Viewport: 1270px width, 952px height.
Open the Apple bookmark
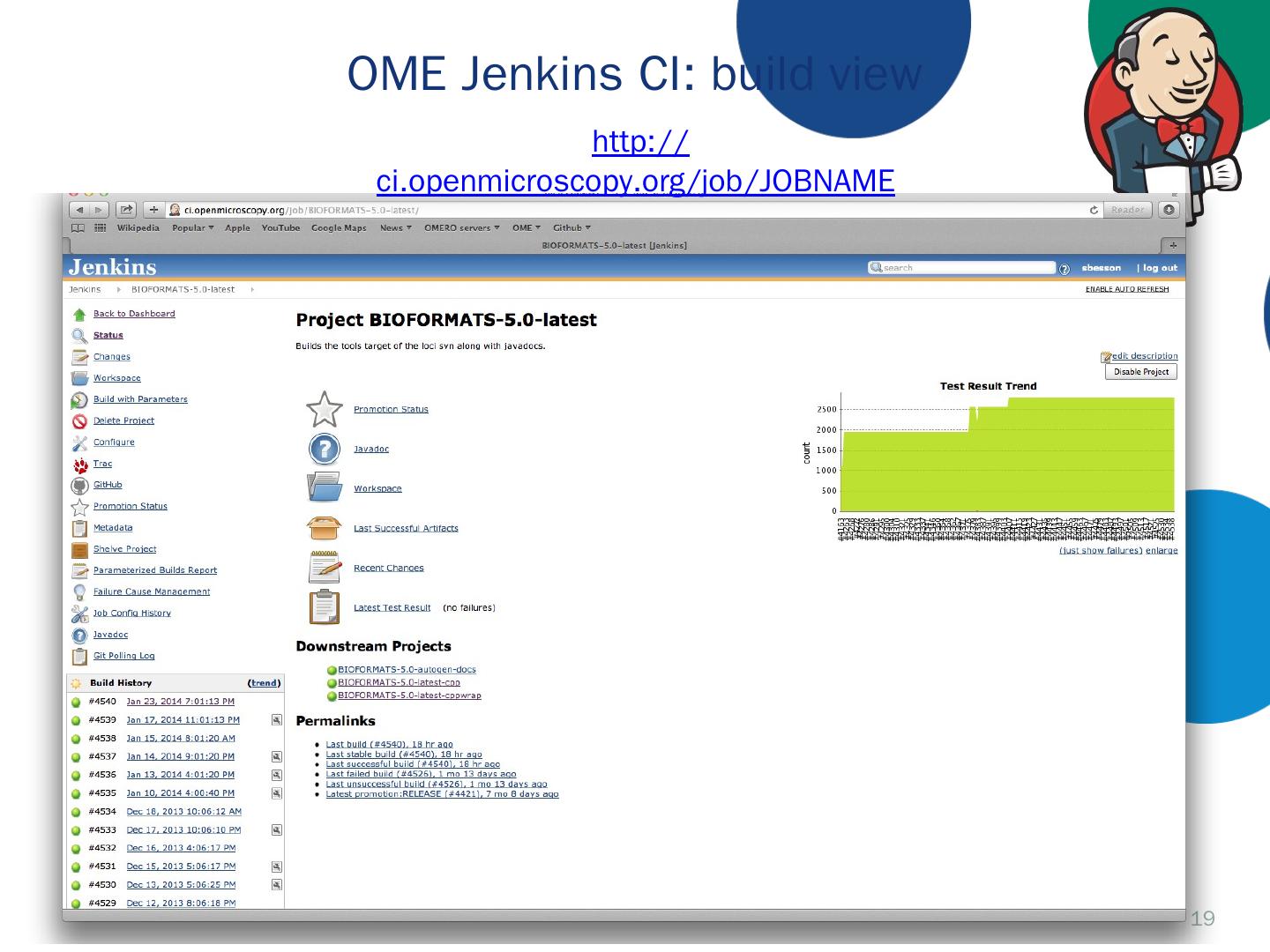coord(237,227)
